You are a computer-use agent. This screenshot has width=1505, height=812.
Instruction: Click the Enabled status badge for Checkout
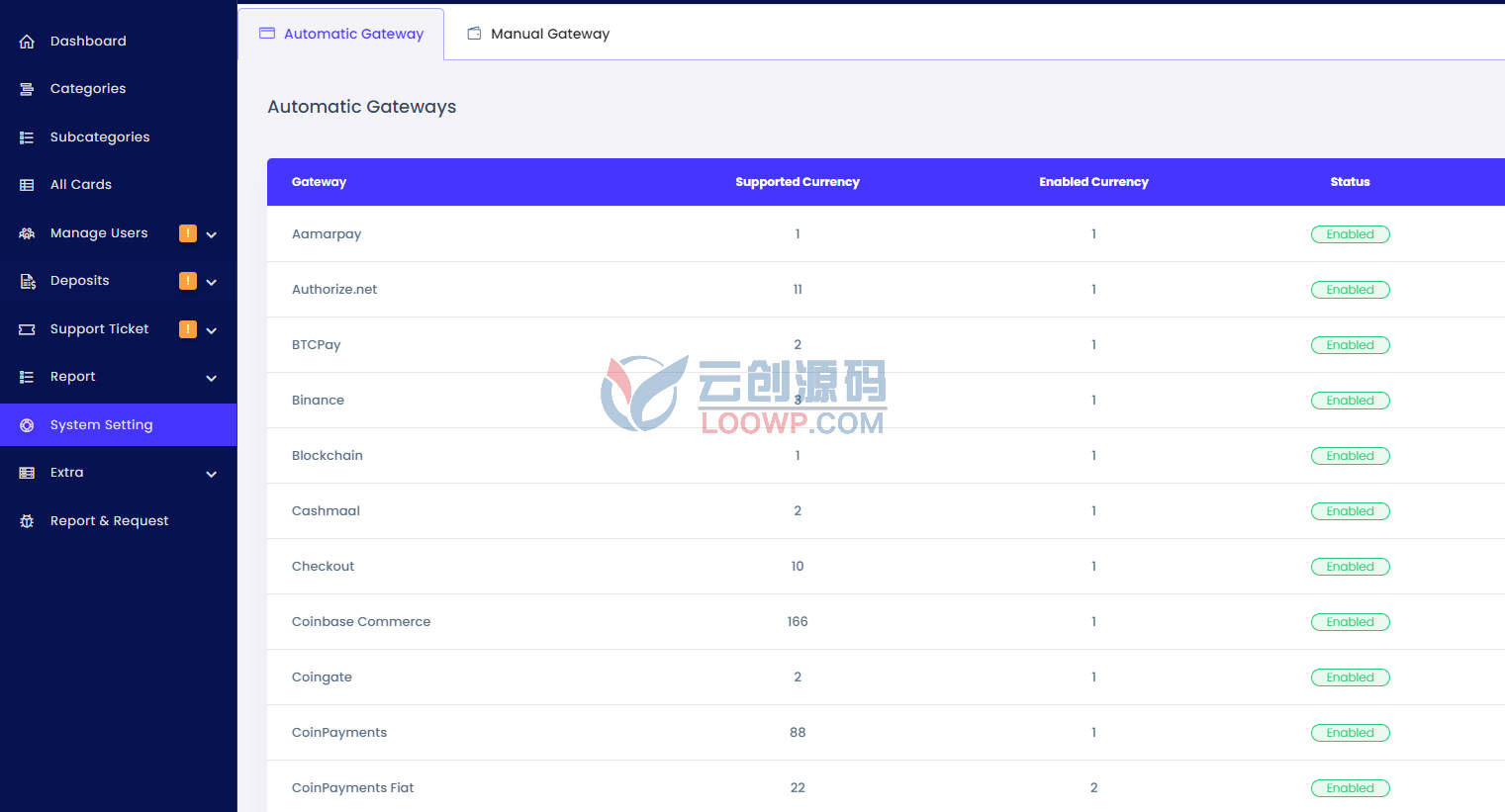tap(1351, 567)
